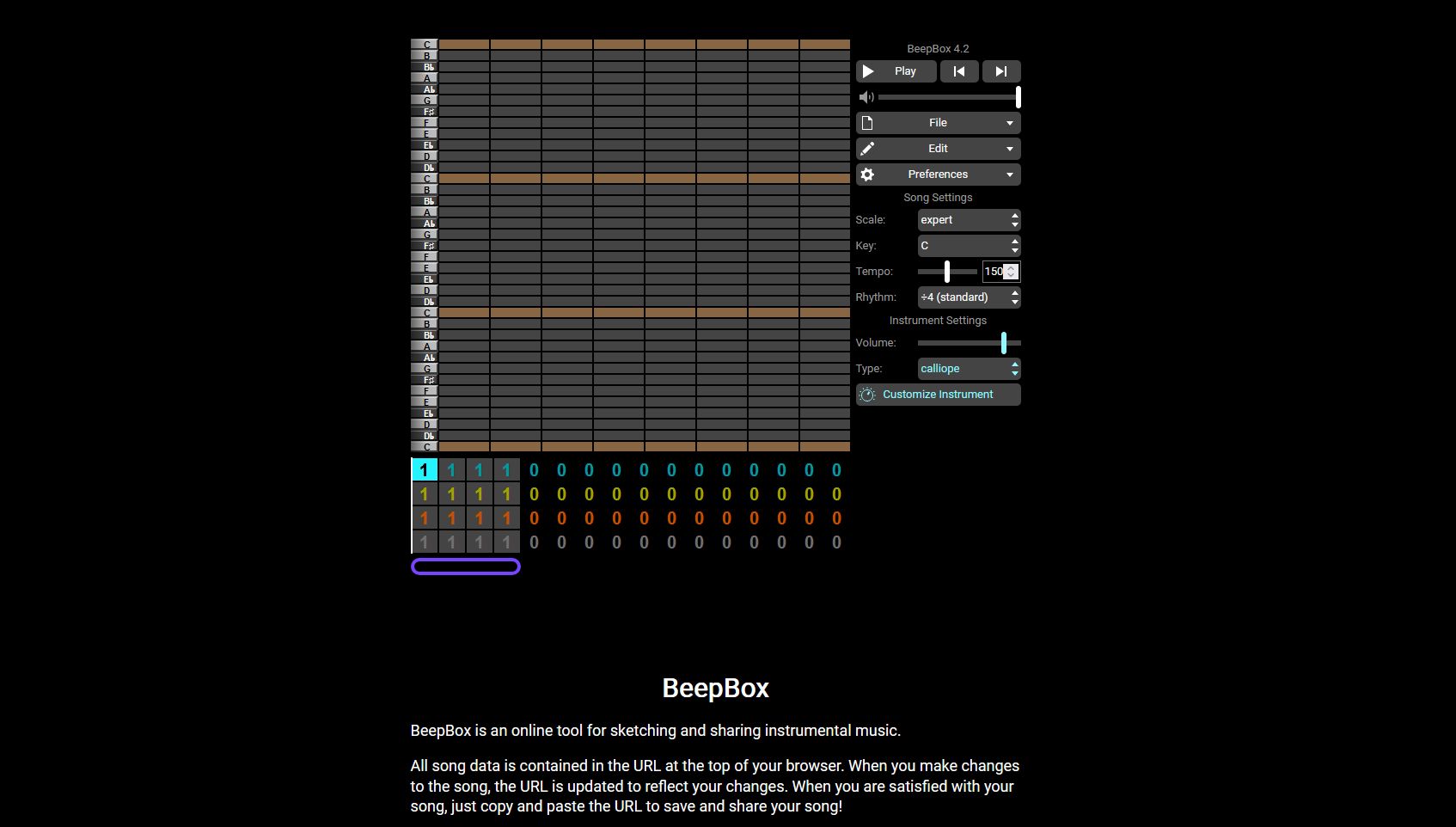Screen dimensions: 1456x827
Task: Click the BeepBox page heading
Action: click(x=716, y=688)
